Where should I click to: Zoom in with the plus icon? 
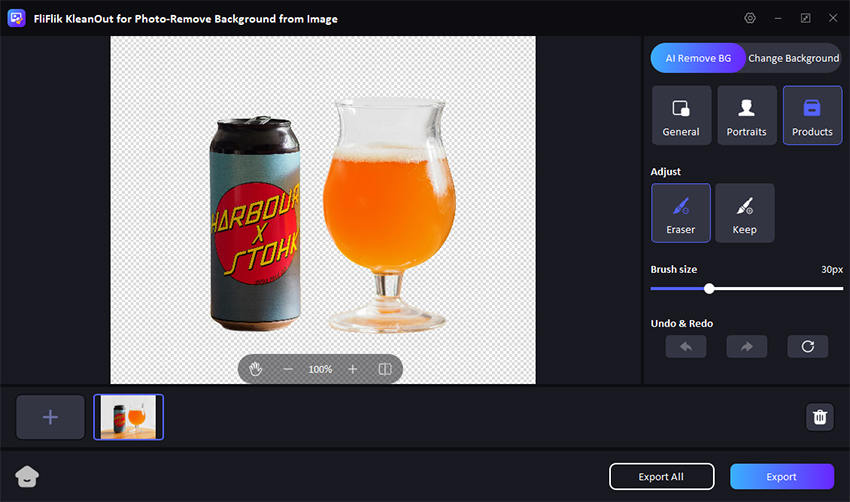[x=352, y=369]
